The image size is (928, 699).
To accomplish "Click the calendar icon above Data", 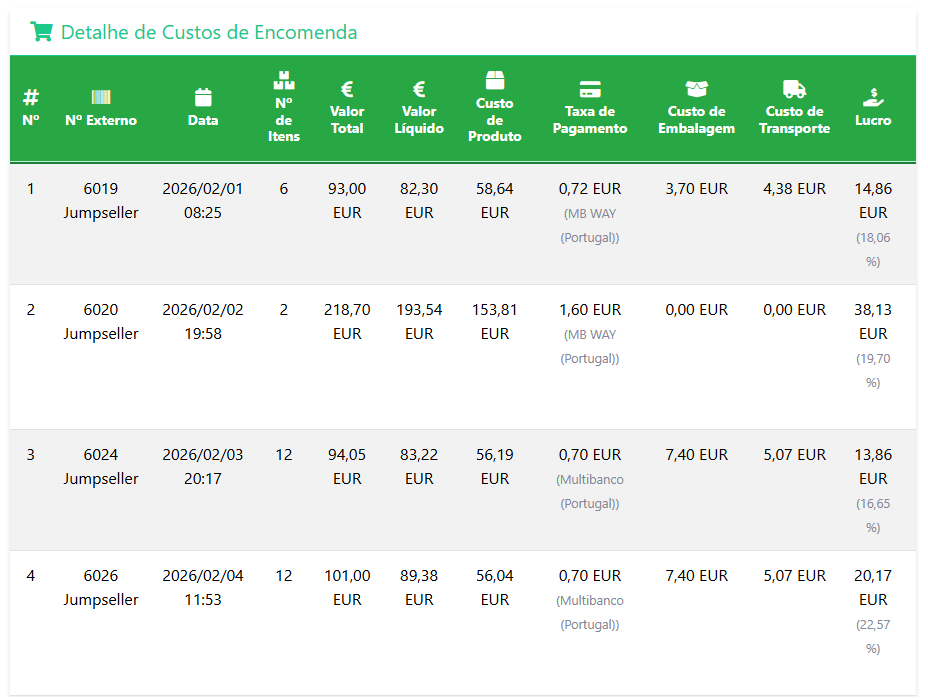I will [x=203, y=97].
